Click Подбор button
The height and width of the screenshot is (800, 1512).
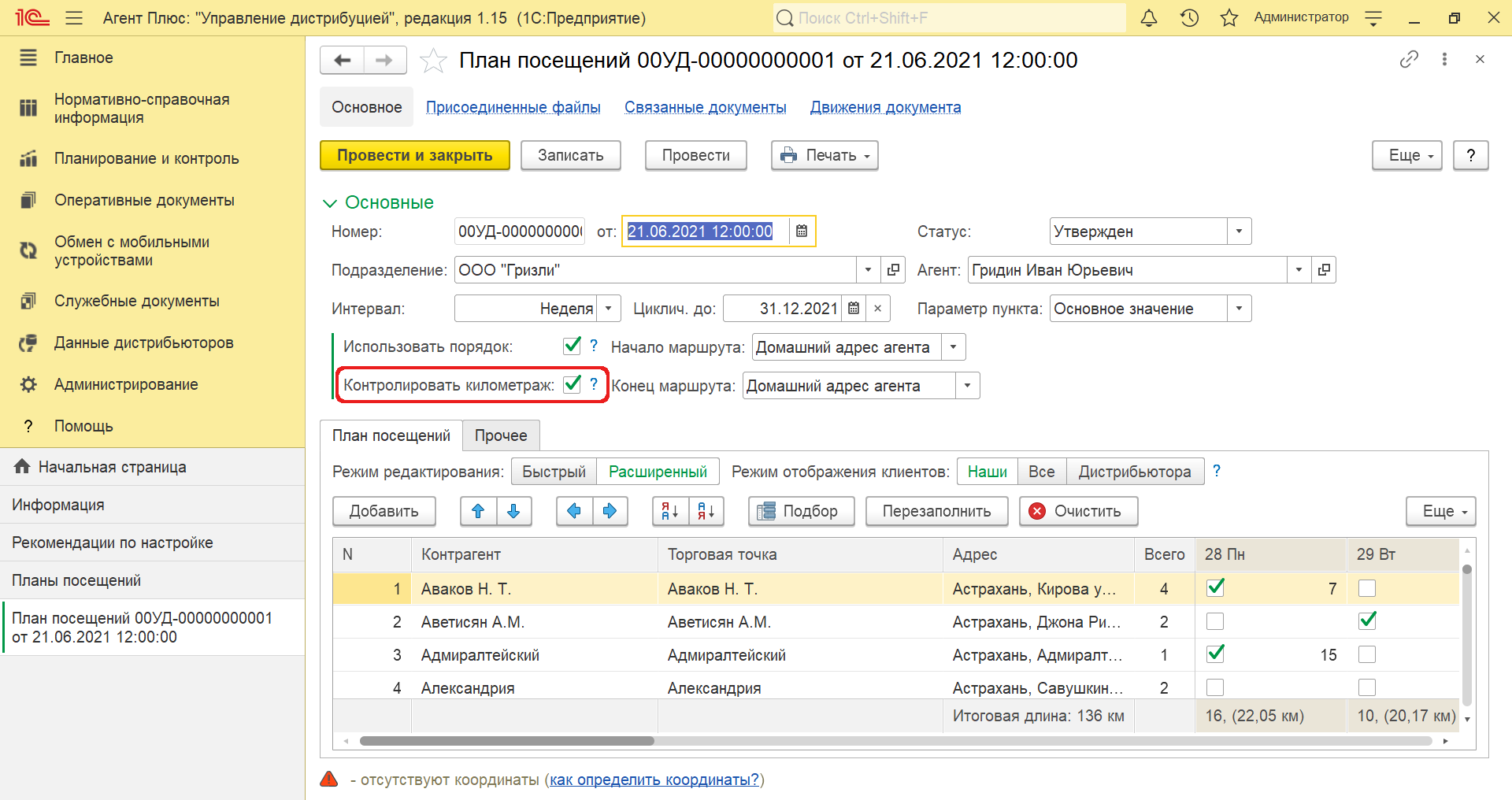801,511
